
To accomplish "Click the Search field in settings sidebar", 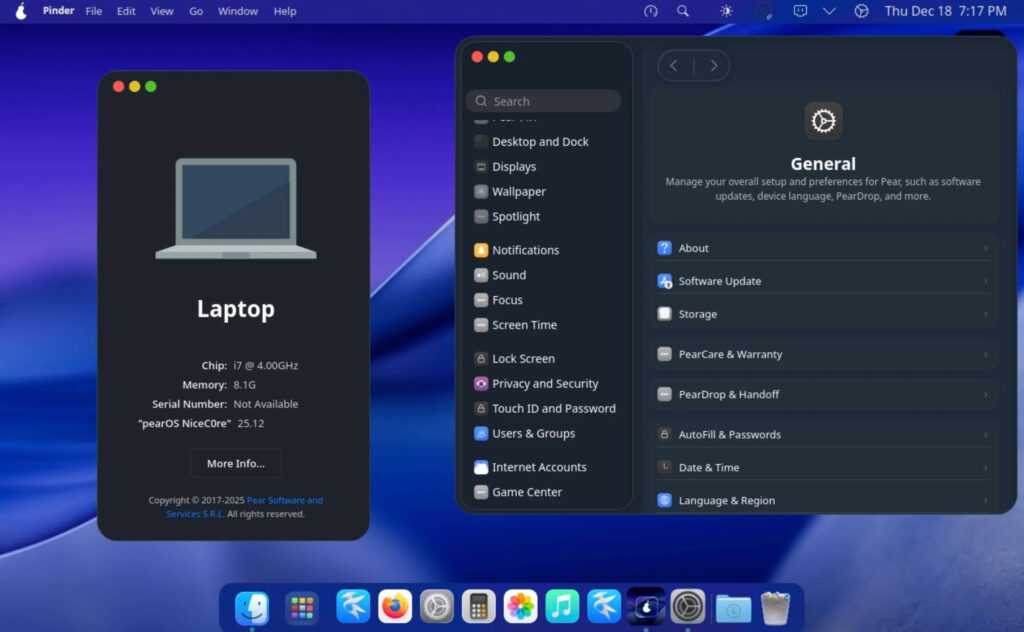I will coord(543,101).
